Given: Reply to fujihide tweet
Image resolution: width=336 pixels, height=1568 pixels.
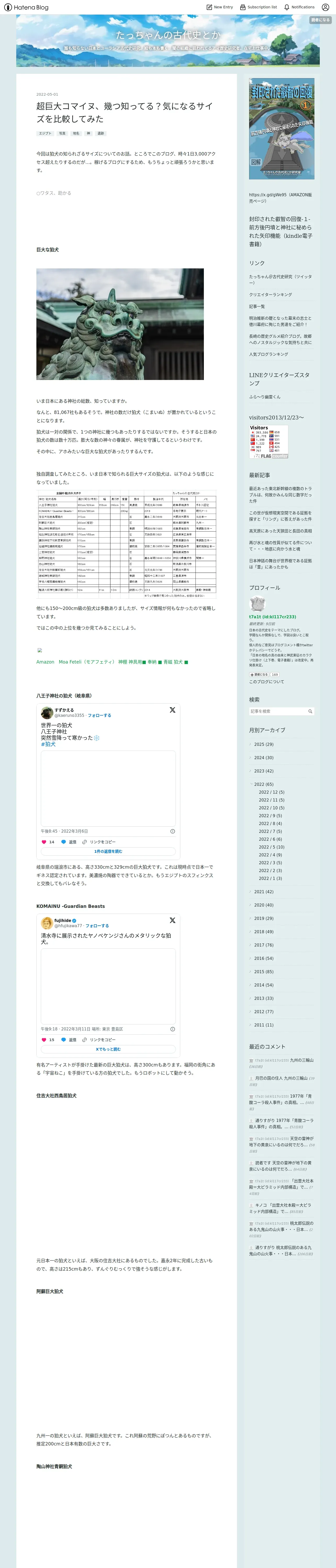Looking at the screenshot, I should click(68, 1040).
